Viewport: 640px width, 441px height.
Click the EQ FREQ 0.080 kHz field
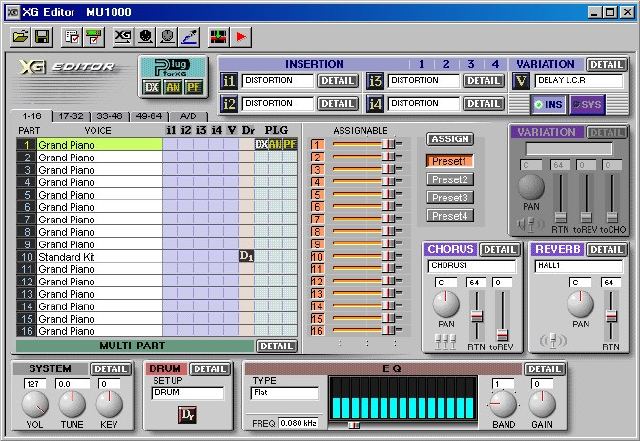click(298, 423)
